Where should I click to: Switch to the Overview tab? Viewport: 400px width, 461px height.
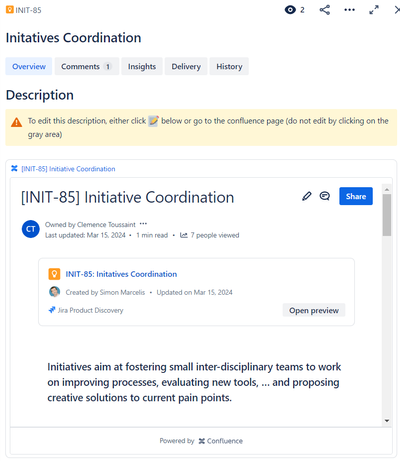click(x=29, y=66)
